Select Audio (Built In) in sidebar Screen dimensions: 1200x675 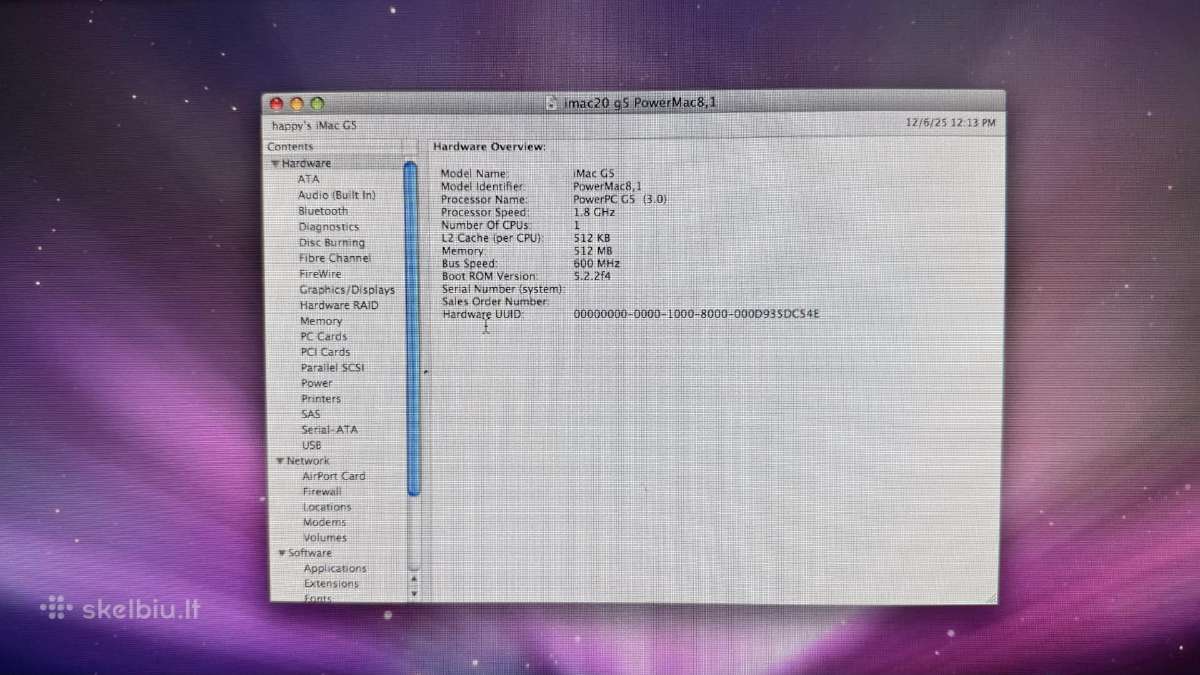(x=337, y=195)
